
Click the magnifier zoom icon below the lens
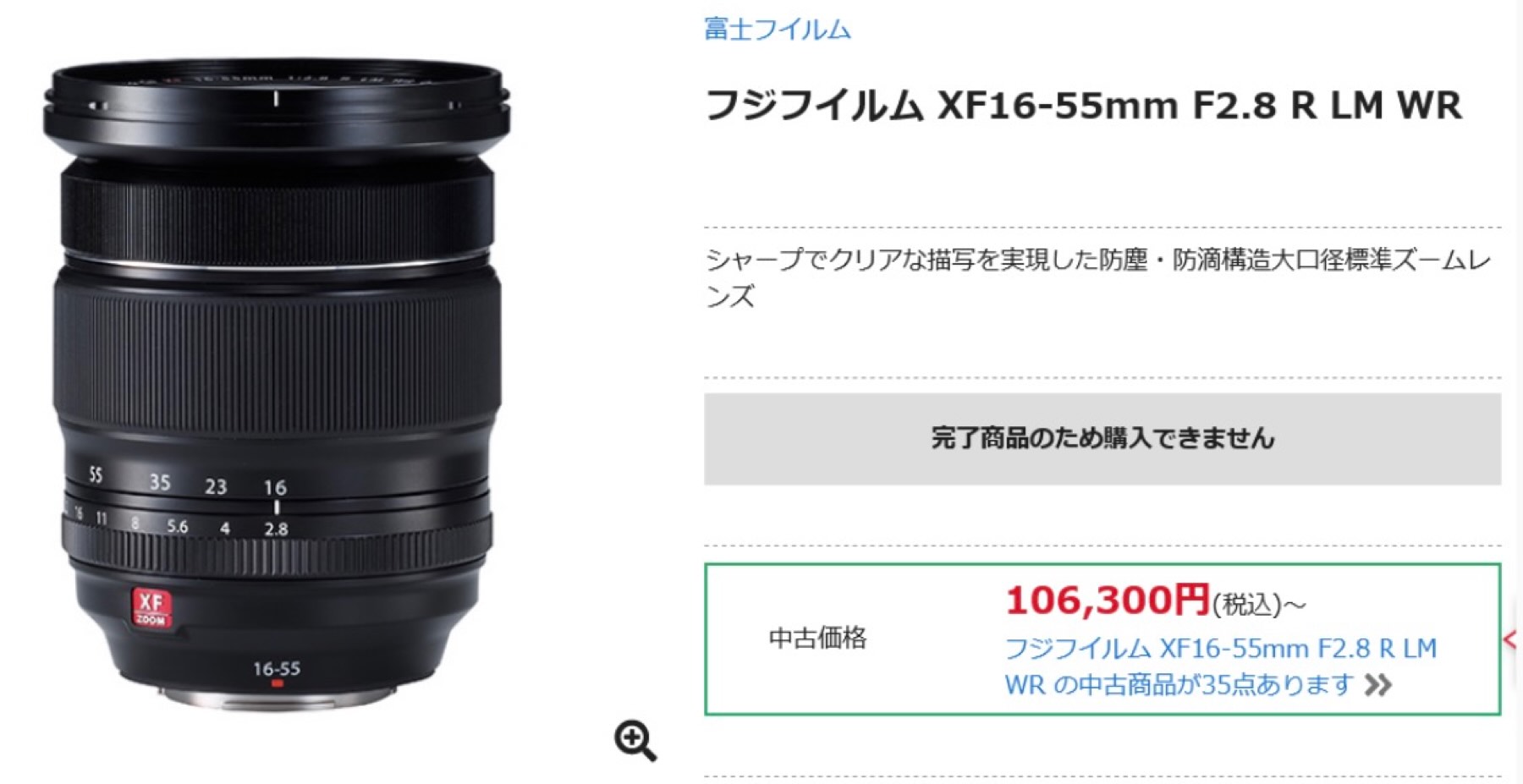(635, 741)
